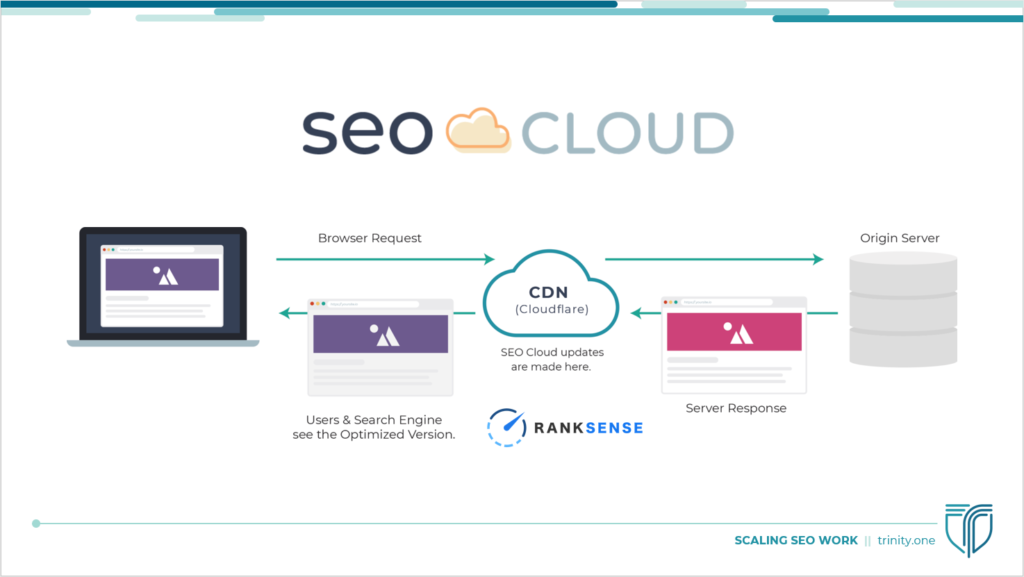
Task: Click the "CLOUD" word in the title
Action: click(628, 133)
